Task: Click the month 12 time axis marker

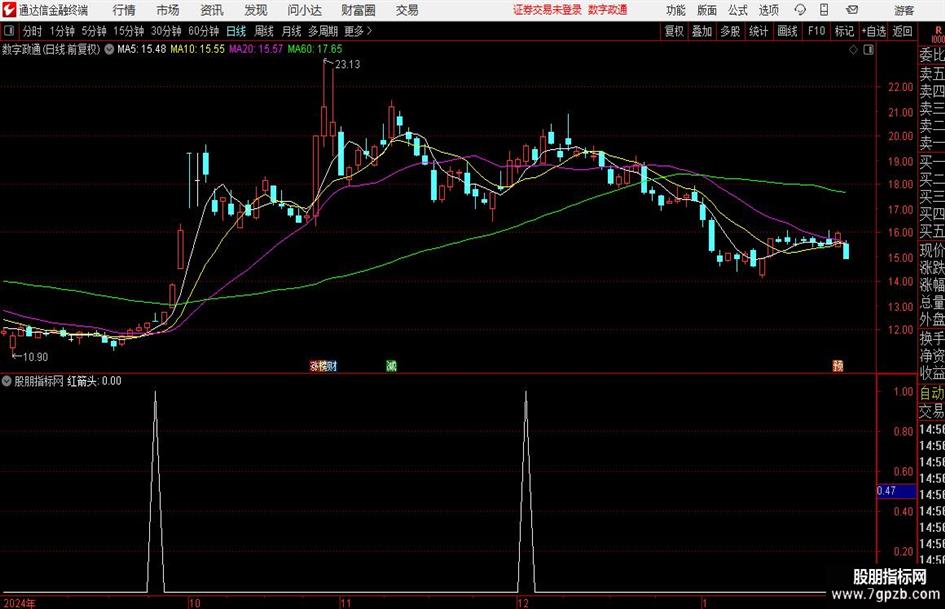Action: pyautogui.click(x=523, y=603)
